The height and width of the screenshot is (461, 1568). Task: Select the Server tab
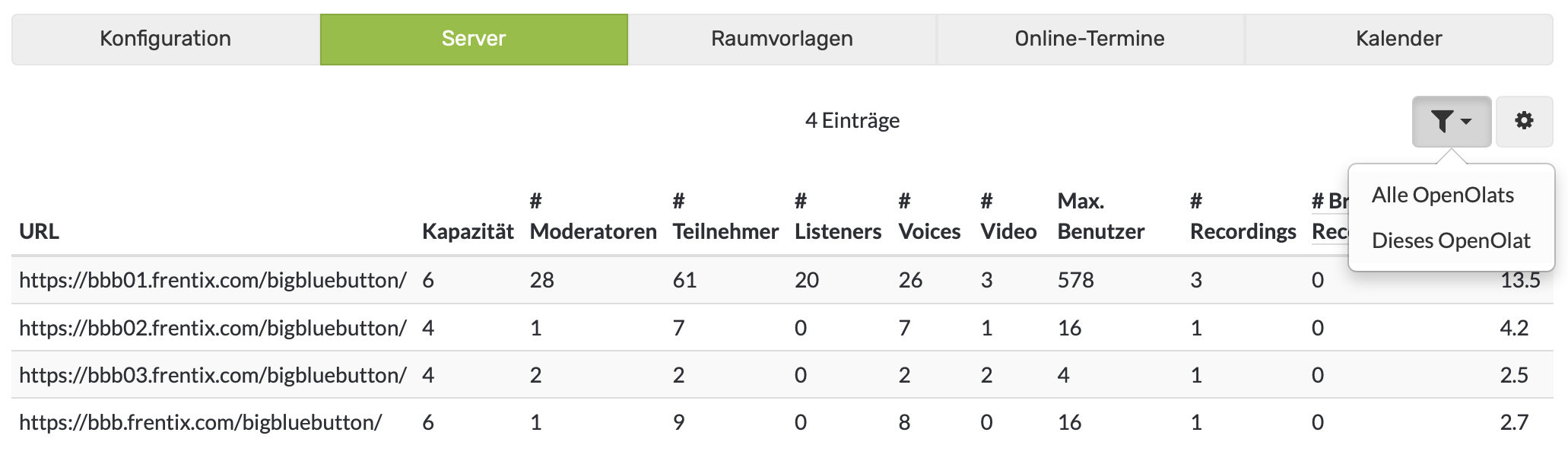coord(474,39)
